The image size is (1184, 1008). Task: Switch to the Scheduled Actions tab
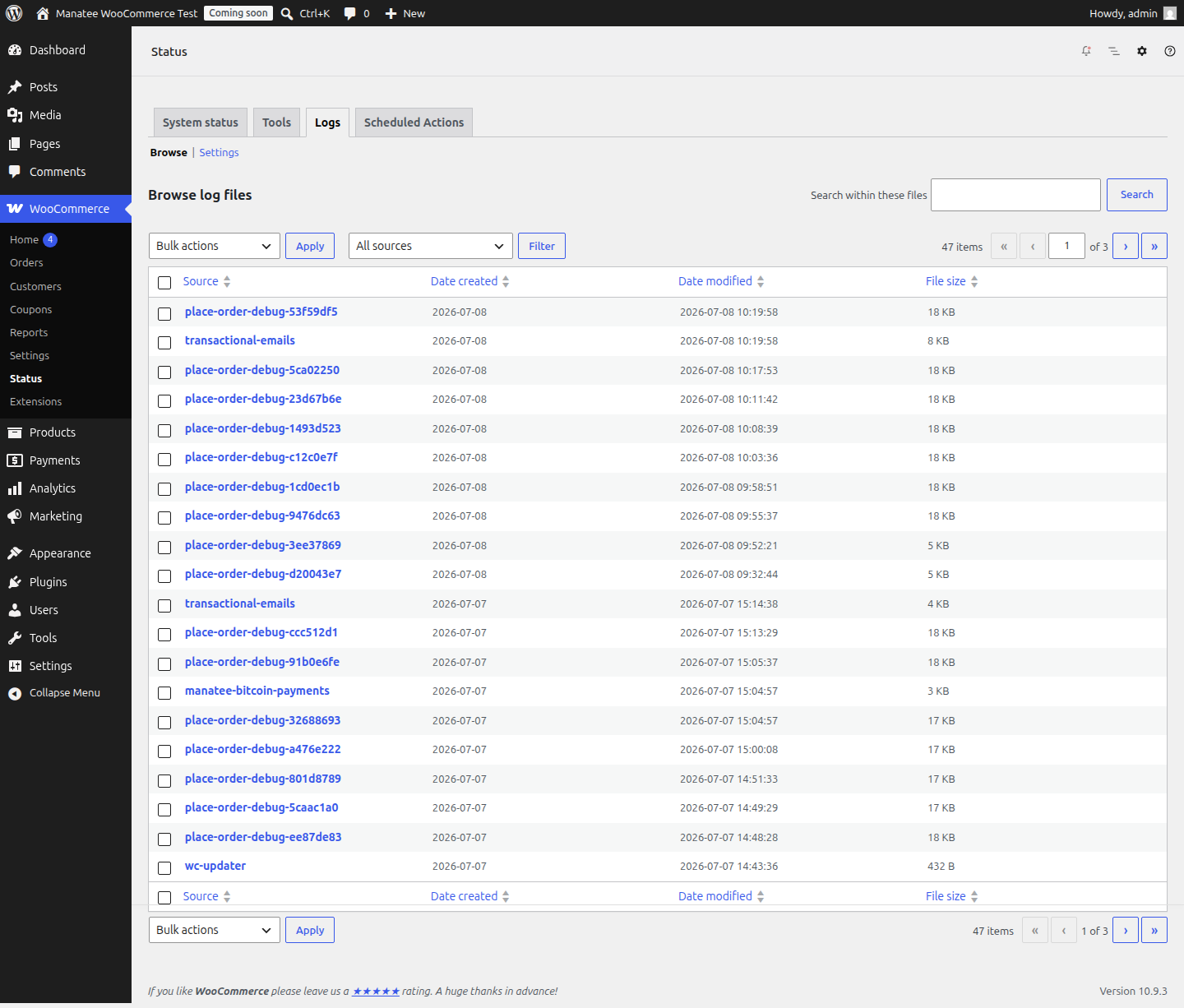(x=414, y=123)
